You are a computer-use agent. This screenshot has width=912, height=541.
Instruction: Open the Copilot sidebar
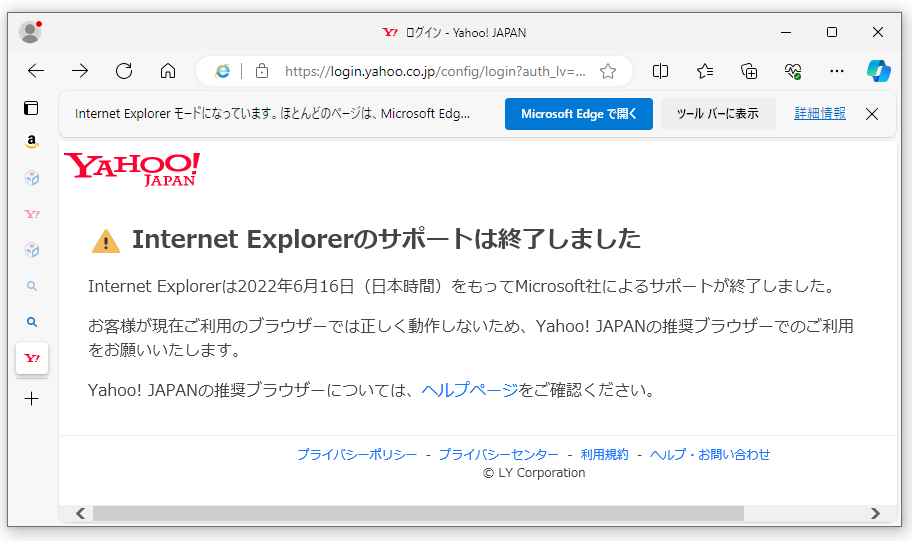pyautogui.click(x=878, y=71)
